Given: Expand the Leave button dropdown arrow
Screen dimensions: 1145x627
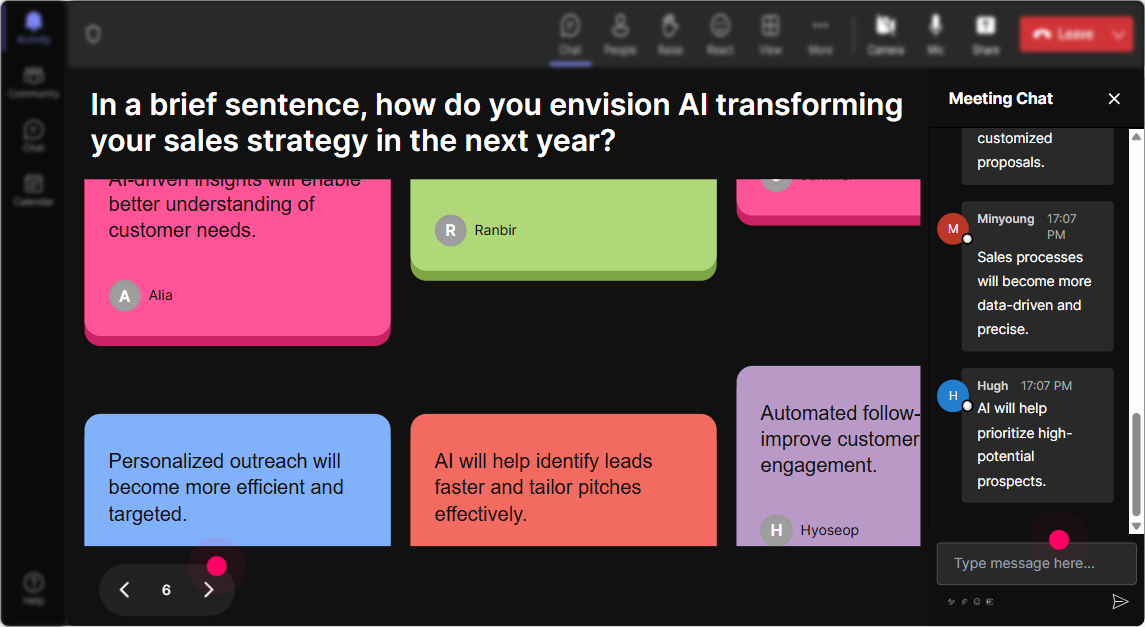Looking at the screenshot, I should [x=1120, y=34].
